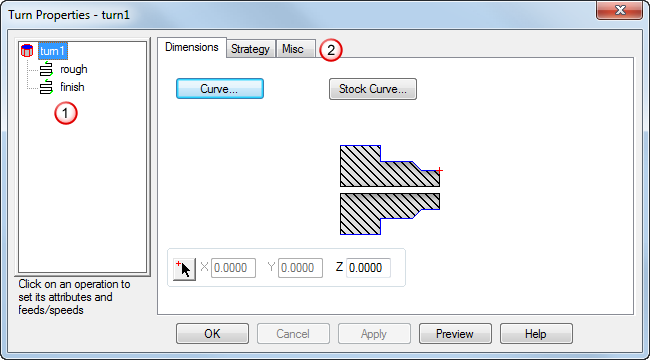Open the Stock Curve... dialog
Image resolution: width=650 pixels, height=360 pixels.
[x=373, y=89]
